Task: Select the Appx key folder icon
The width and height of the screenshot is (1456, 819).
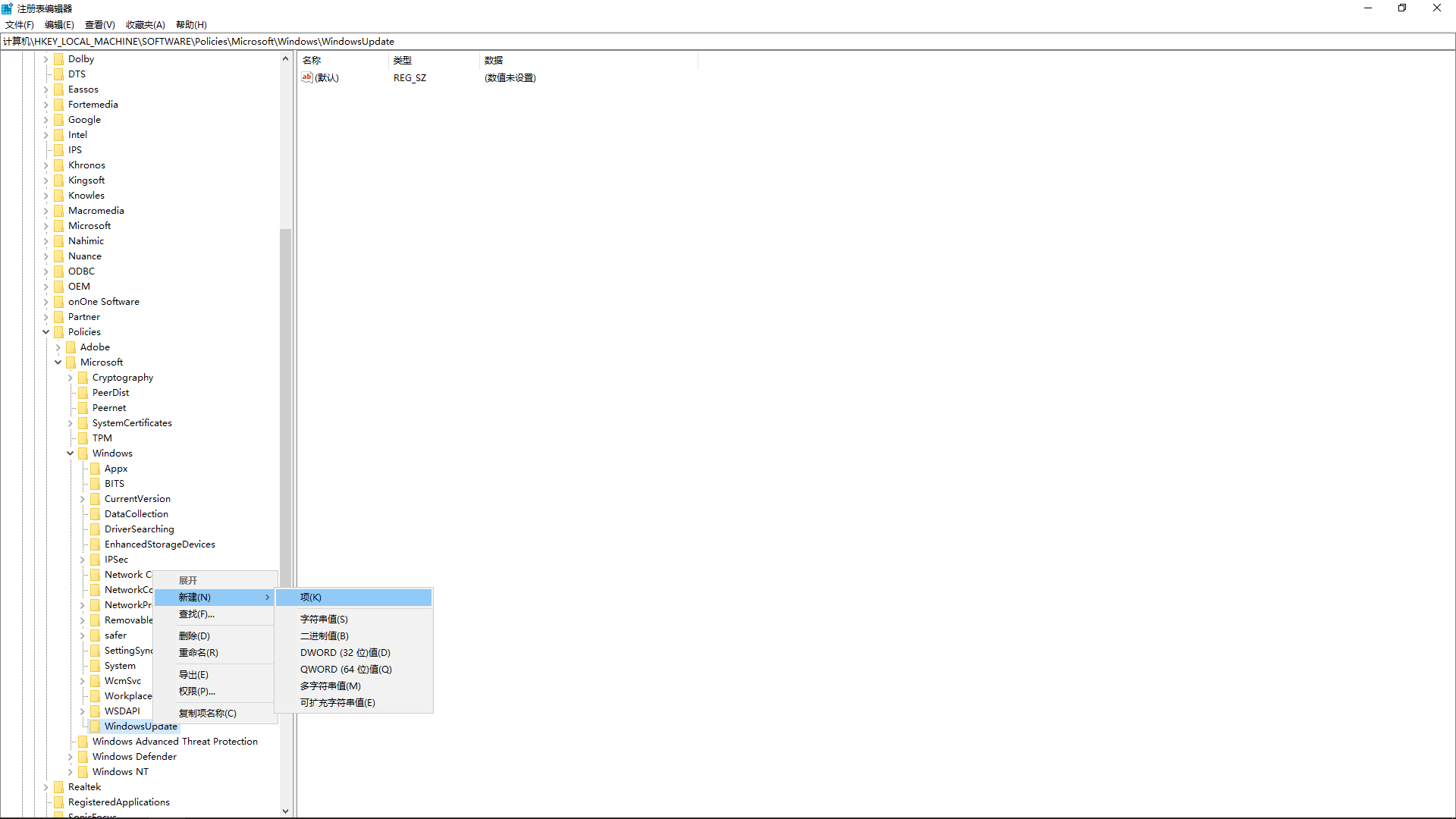Action: click(x=95, y=468)
